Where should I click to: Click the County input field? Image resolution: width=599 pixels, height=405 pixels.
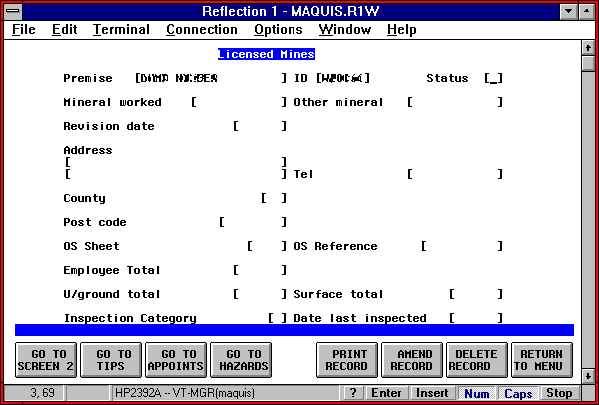pyautogui.click(x=274, y=198)
